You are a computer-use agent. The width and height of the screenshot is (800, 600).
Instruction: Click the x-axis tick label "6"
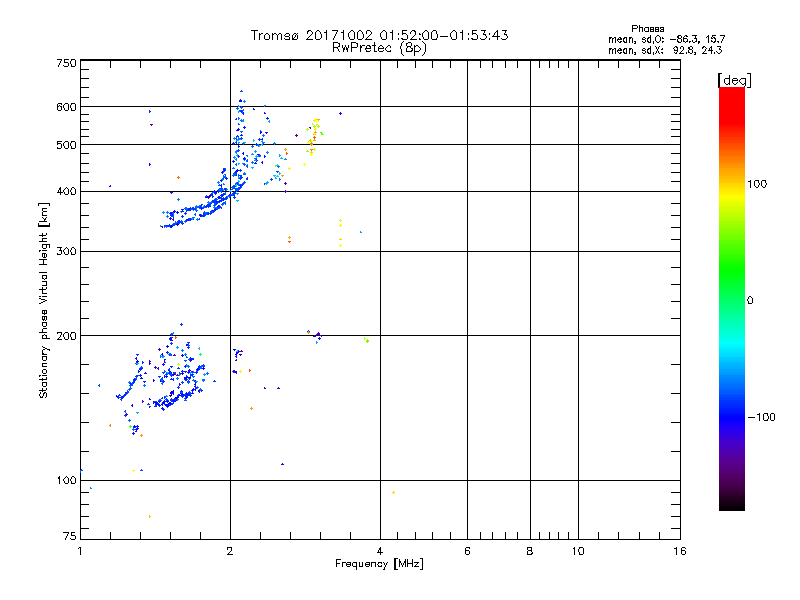(x=467, y=551)
